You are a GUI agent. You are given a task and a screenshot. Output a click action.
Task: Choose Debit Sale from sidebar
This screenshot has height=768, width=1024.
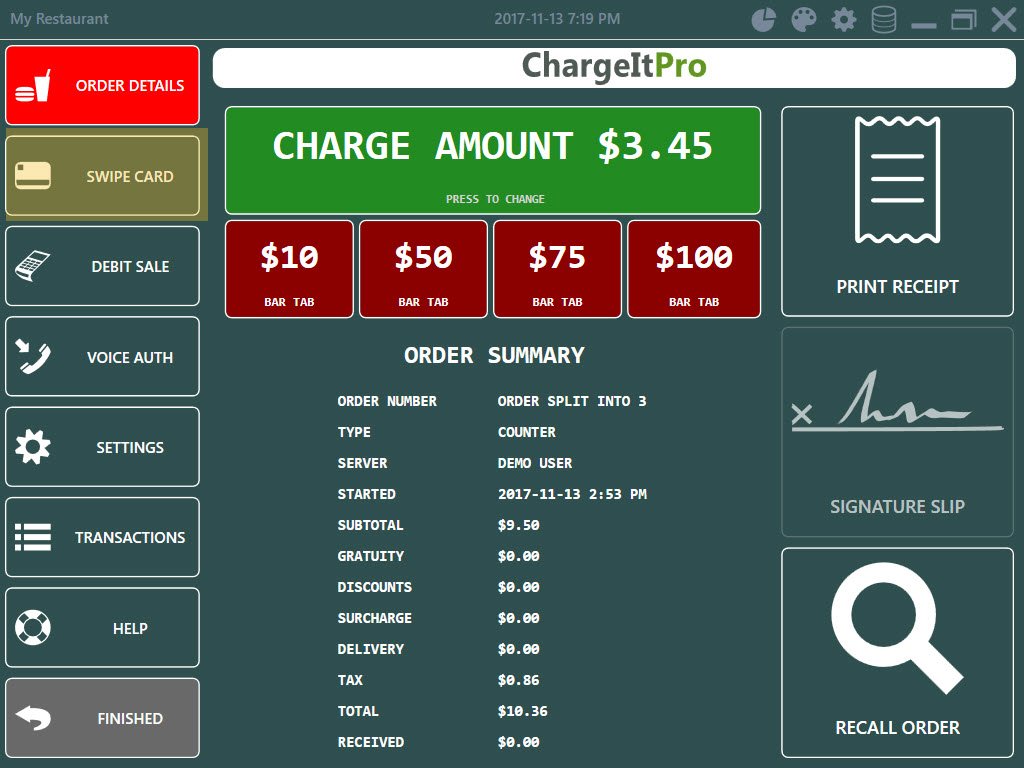click(103, 267)
